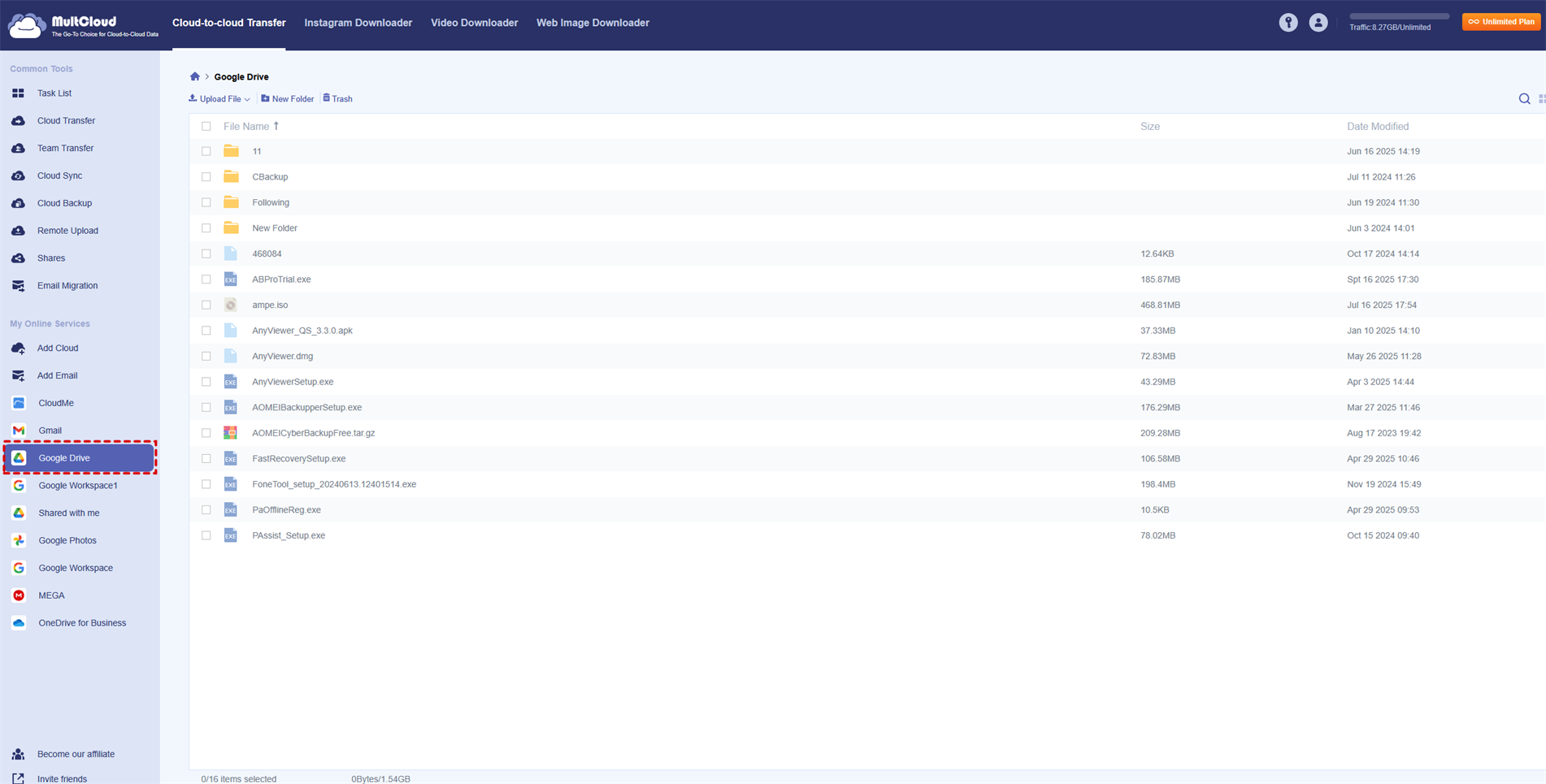Open the Video Downloader tab
This screenshot has height=784, width=1546.
pyautogui.click(x=474, y=23)
